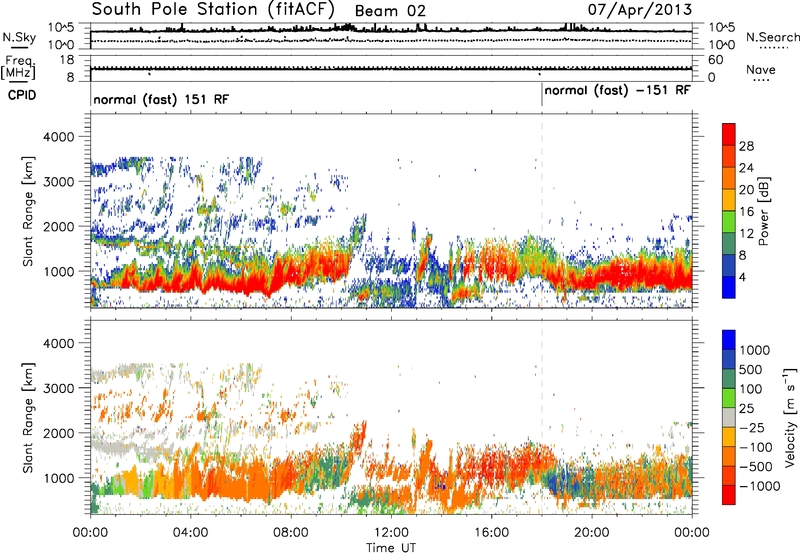The width and height of the screenshot is (800, 554).
Task: Click the '04:00' time tick label
Action: (190, 533)
